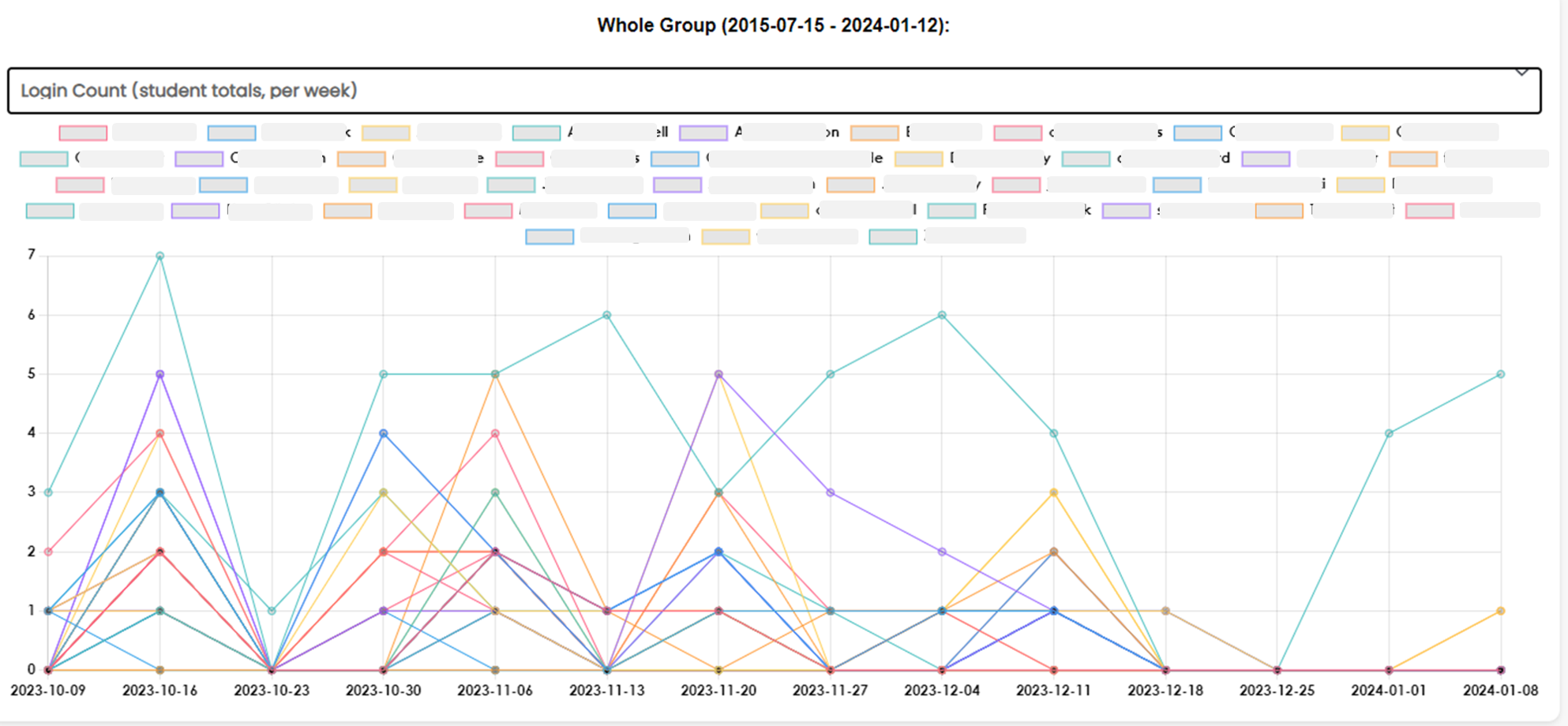This screenshot has width=1568, height=726.
Task: Select the teal data point at 1 on 2023-10-23
Action: [272, 611]
